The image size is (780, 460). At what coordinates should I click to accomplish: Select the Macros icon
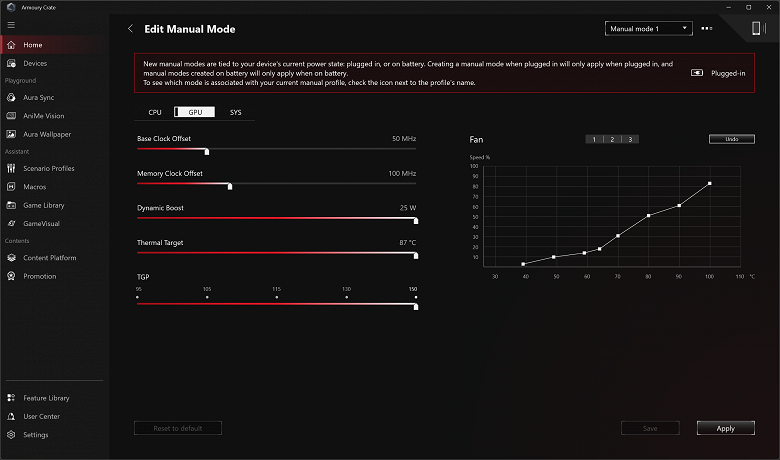pyautogui.click(x=11, y=187)
